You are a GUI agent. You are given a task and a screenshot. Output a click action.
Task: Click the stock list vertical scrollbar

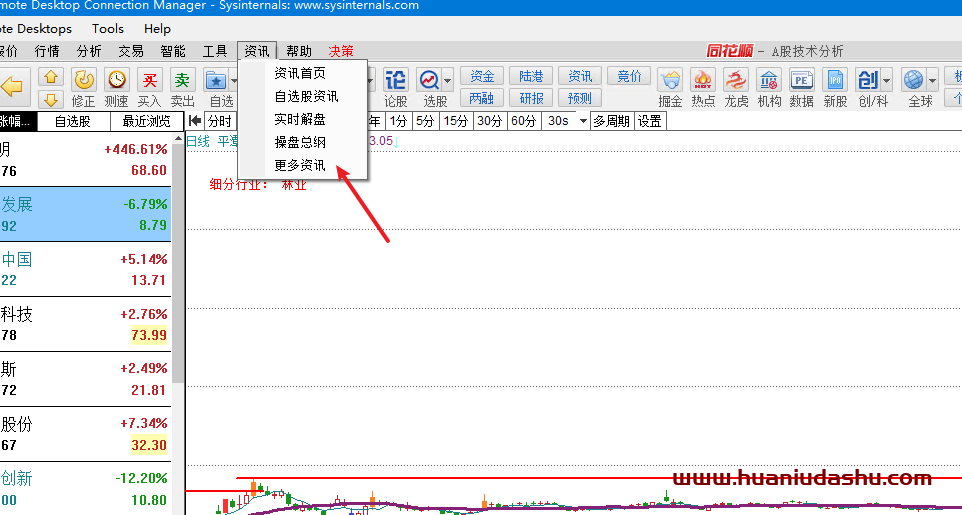click(178, 300)
